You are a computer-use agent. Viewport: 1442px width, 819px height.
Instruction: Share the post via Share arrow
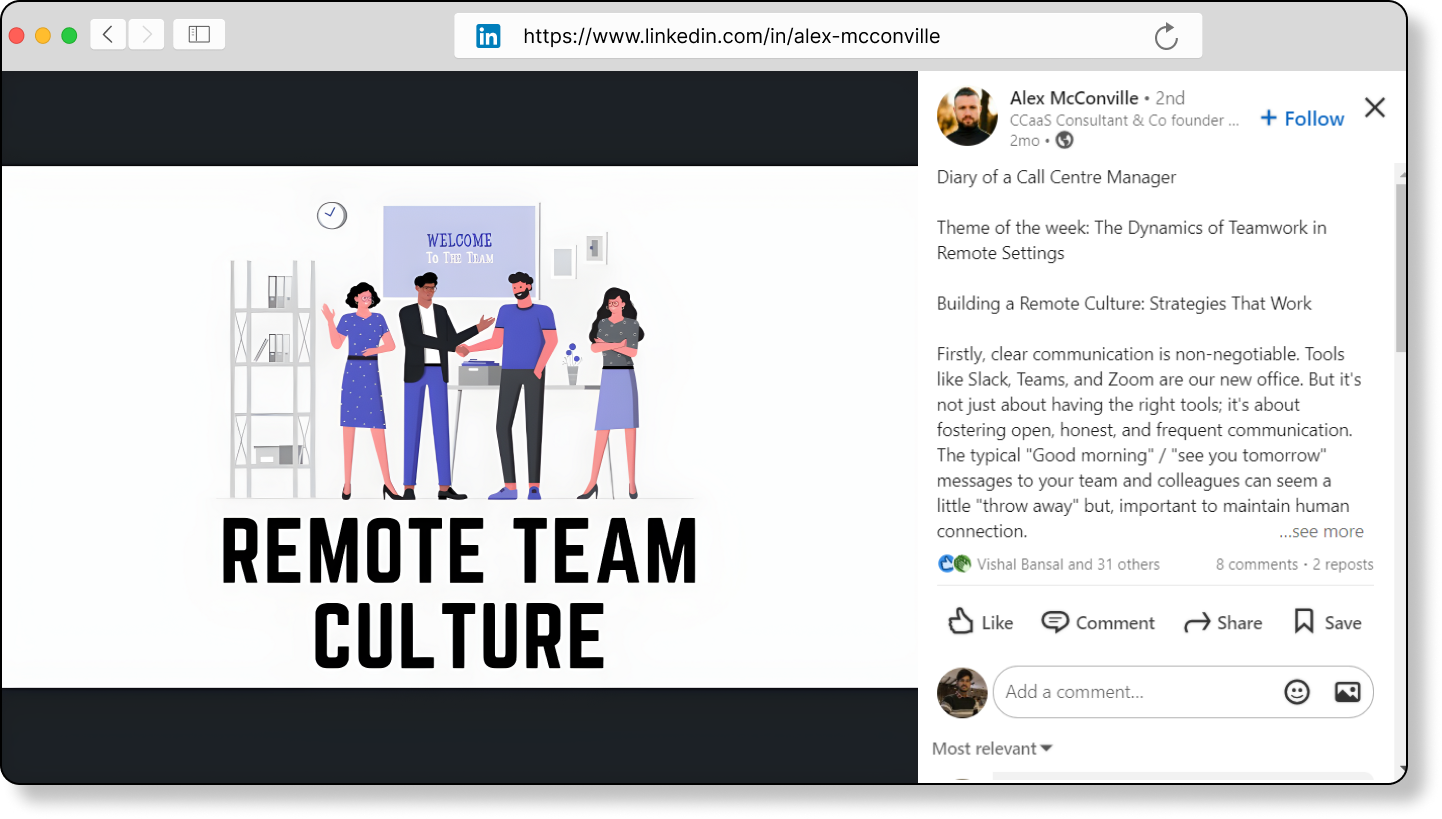click(x=1222, y=622)
